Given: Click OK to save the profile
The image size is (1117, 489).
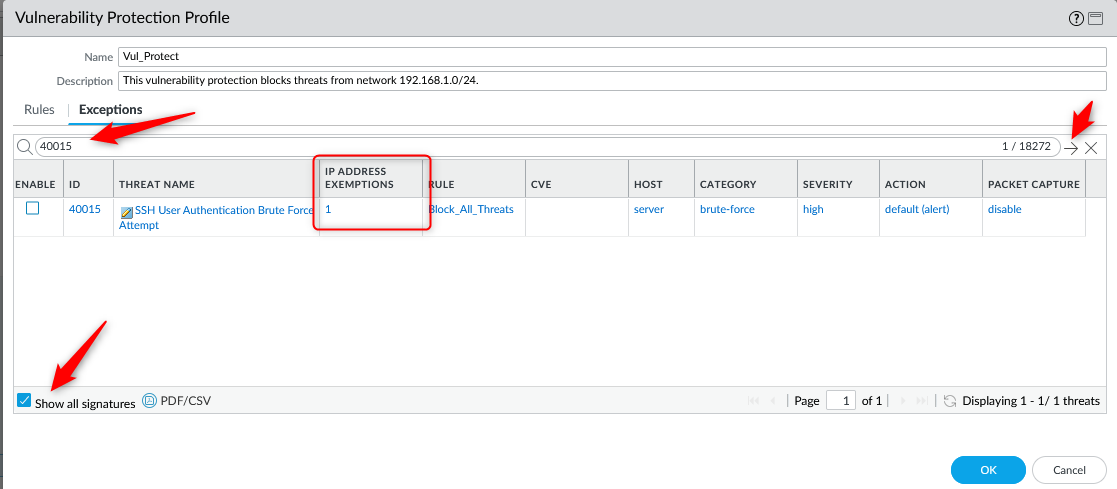Looking at the screenshot, I should [x=987, y=470].
